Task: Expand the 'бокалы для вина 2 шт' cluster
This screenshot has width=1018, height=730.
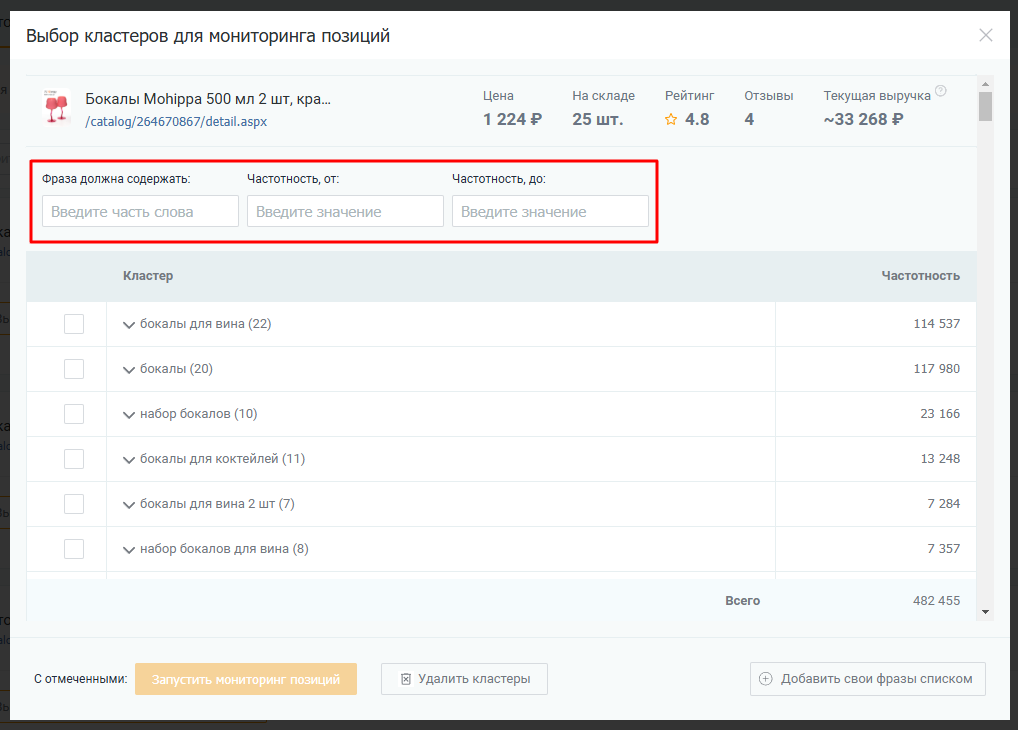Action: 129,505
